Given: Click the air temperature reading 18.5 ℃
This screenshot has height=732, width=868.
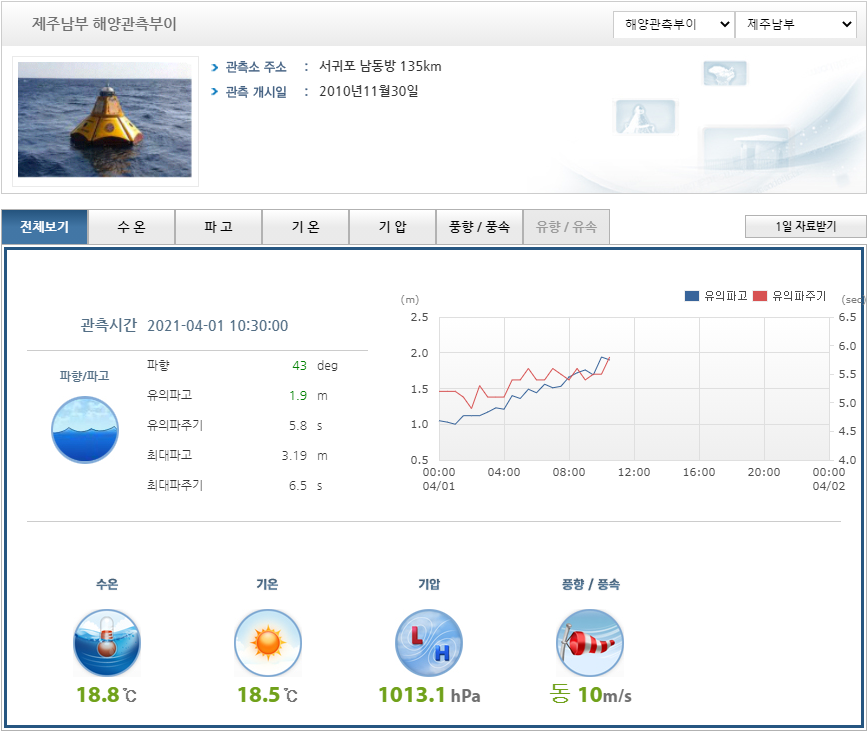Looking at the screenshot, I should (x=268, y=695).
